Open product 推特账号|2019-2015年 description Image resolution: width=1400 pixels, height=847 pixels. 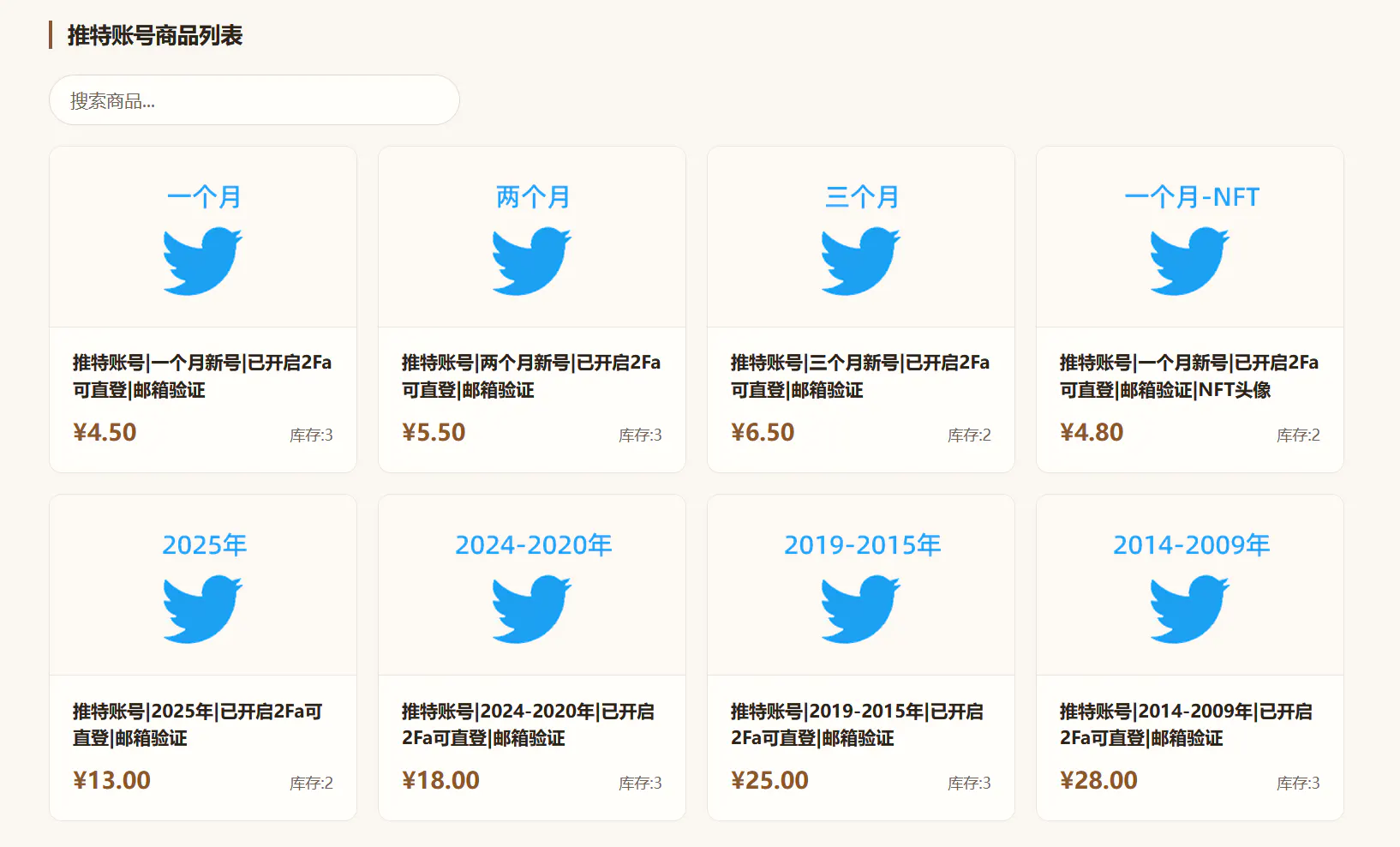click(857, 724)
